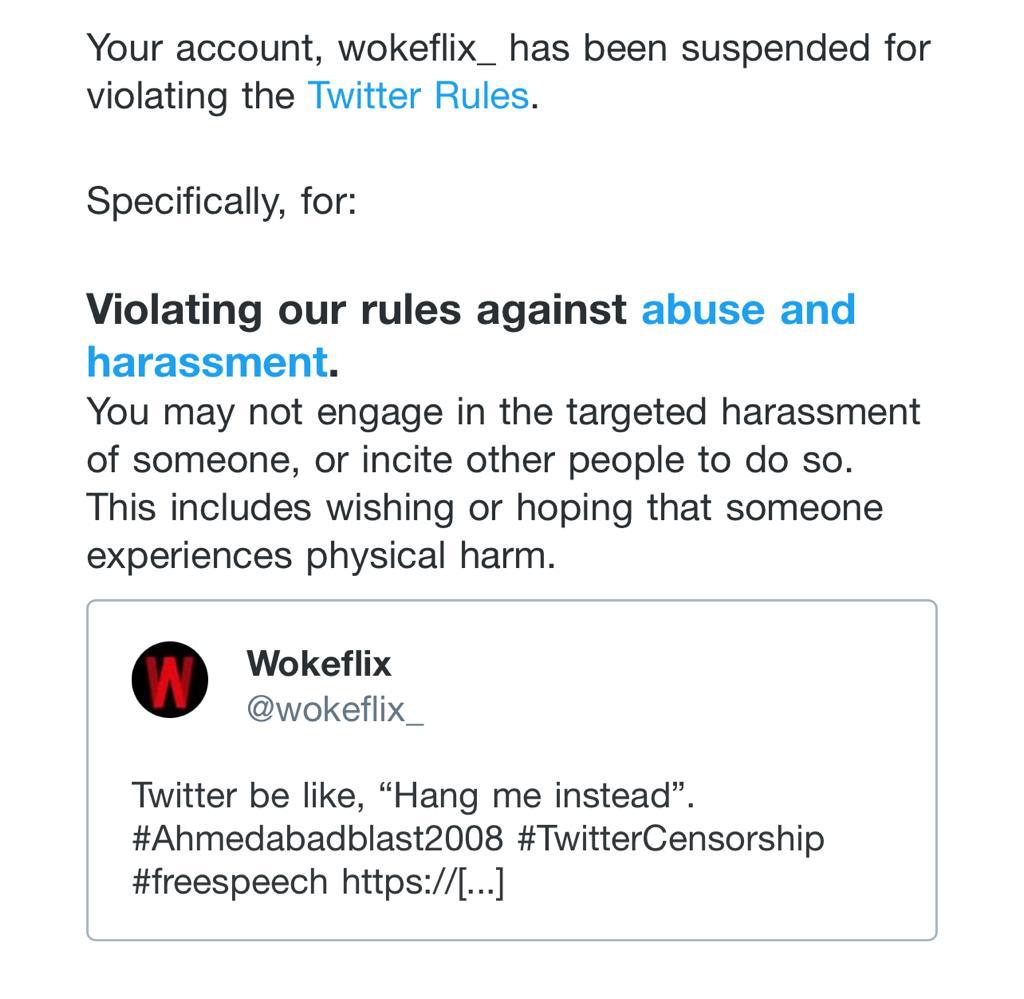
Task: Select the Wokeflix display name
Action: (x=318, y=663)
